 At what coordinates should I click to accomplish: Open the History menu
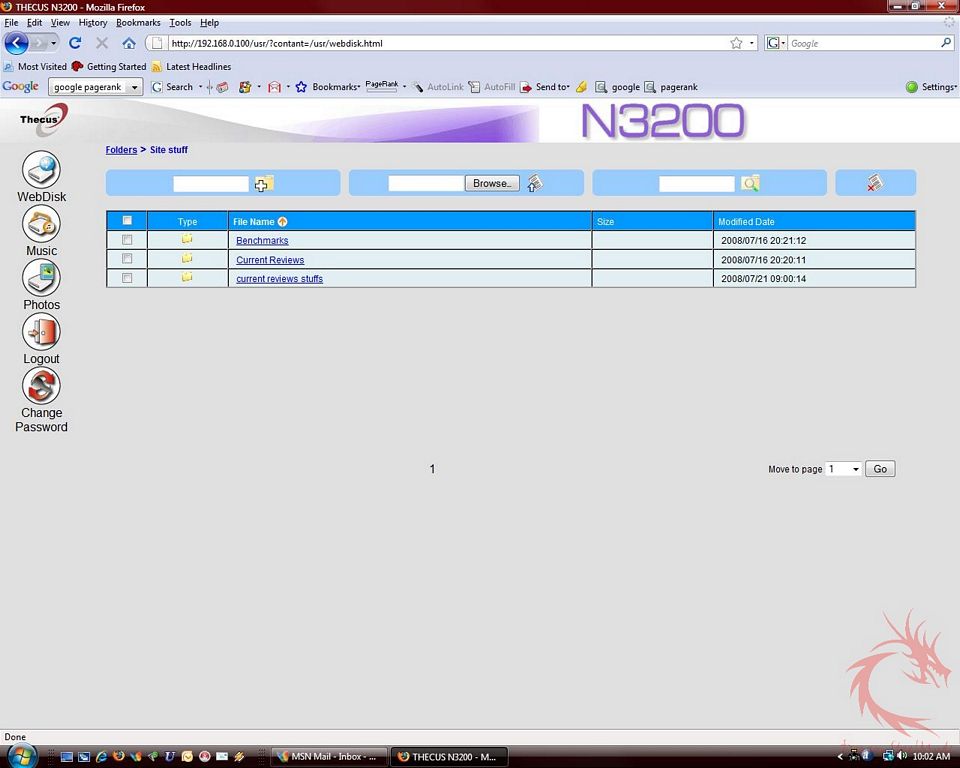coord(92,23)
